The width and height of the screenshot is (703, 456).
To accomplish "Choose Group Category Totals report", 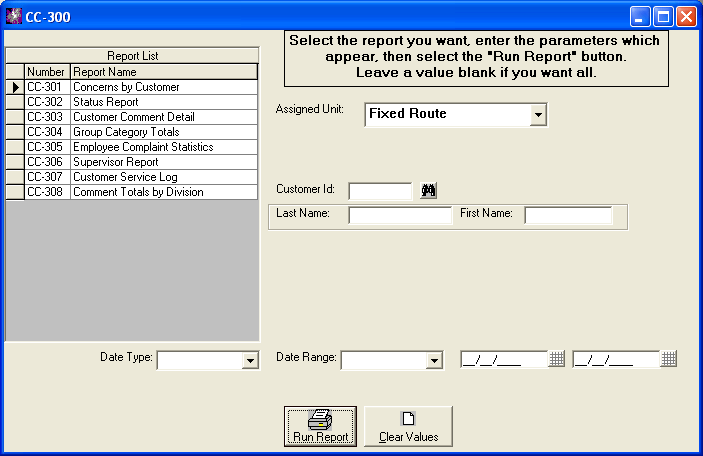I will [125, 132].
